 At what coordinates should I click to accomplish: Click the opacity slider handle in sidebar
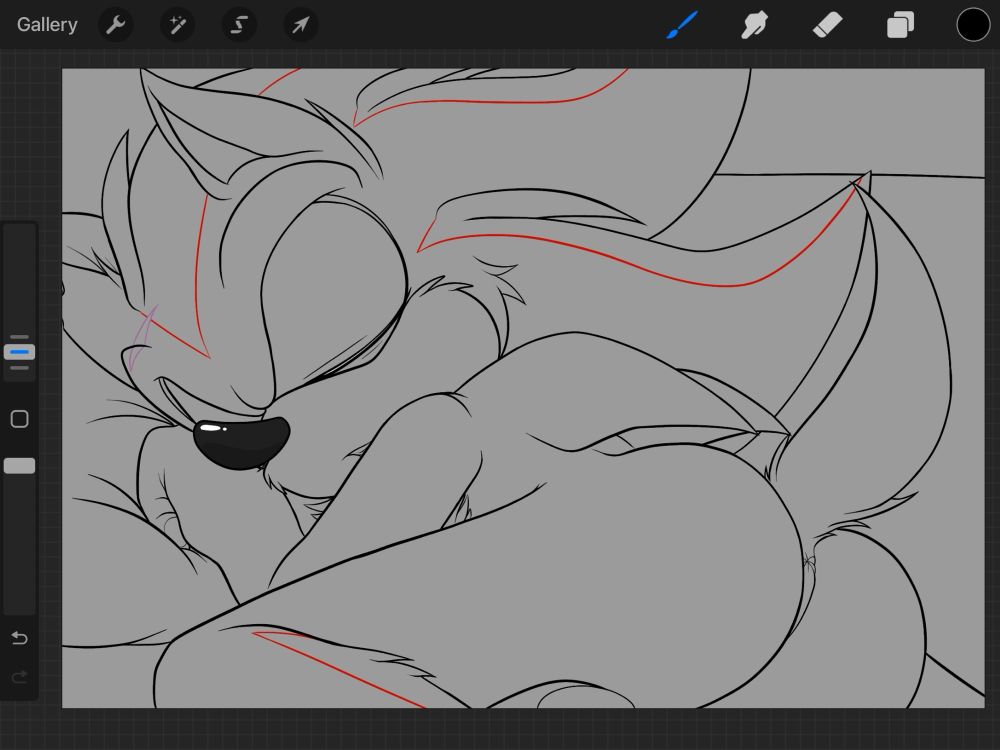[19, 466]
